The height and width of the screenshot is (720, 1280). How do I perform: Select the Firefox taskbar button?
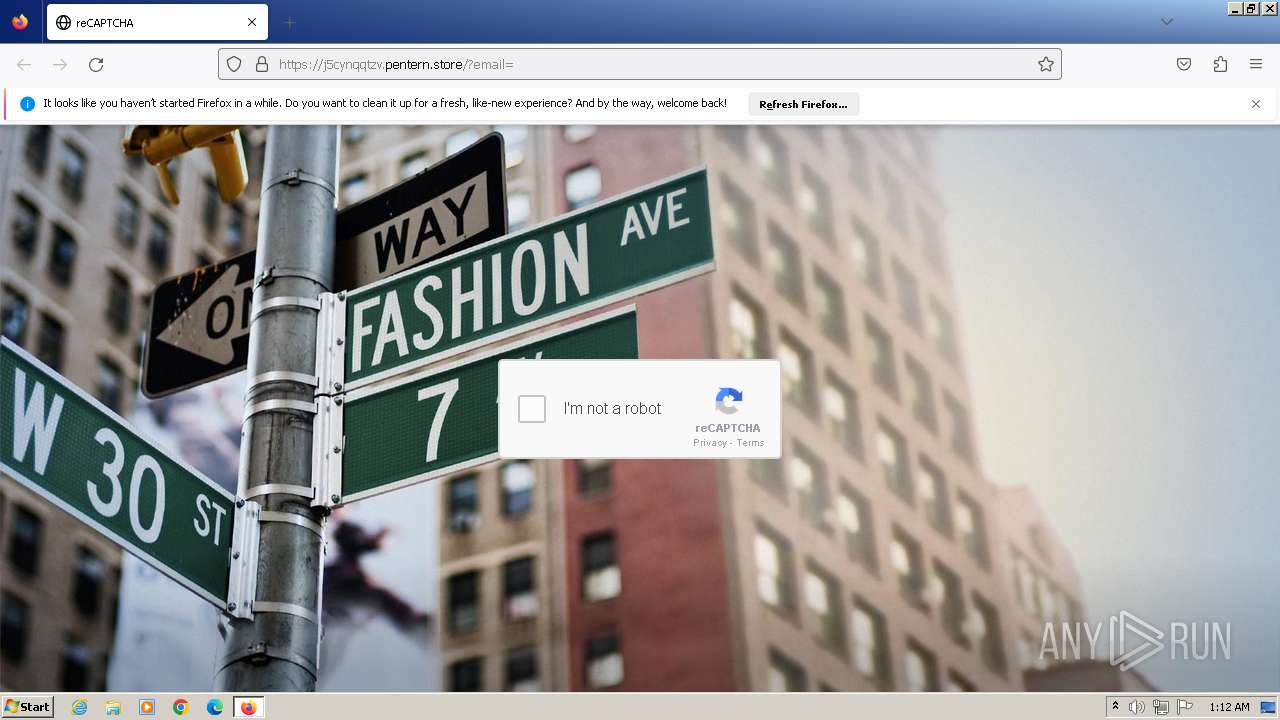click(249, 707)
